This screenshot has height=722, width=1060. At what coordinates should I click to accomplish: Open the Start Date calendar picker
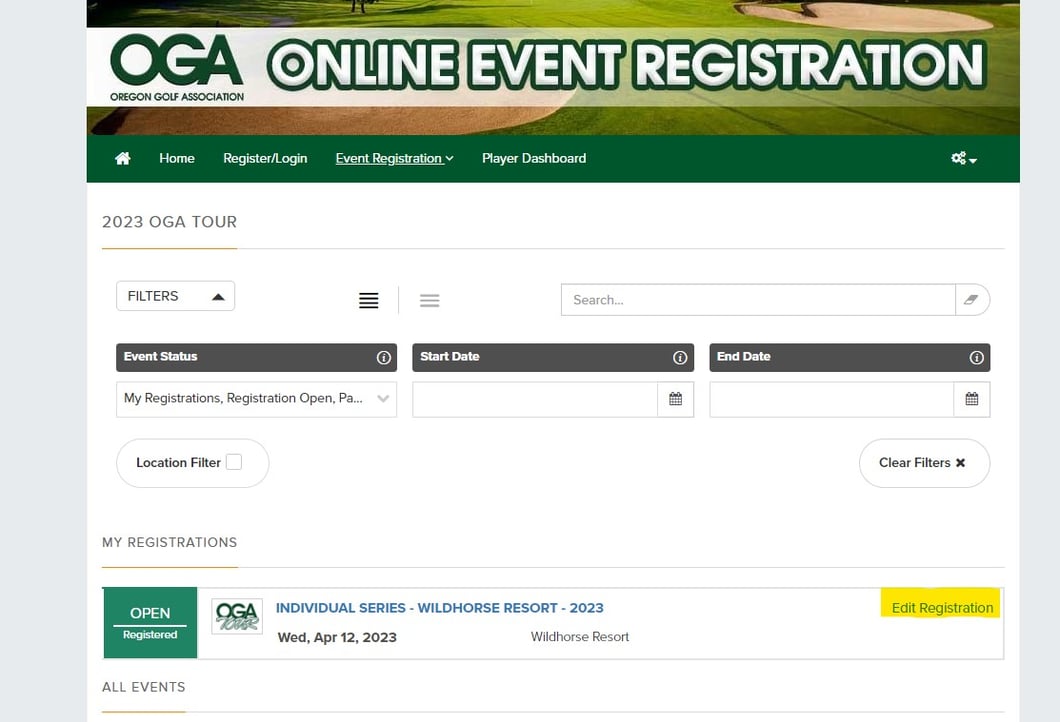[676, 399]
